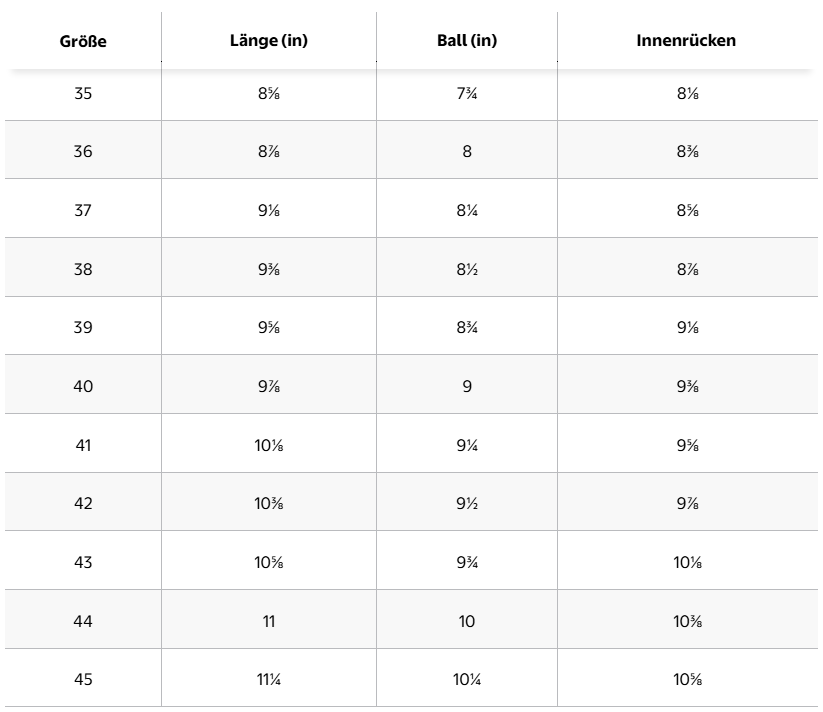Select size 42 row label
Viewport: 823px width, 712px height.
point(83,504)
